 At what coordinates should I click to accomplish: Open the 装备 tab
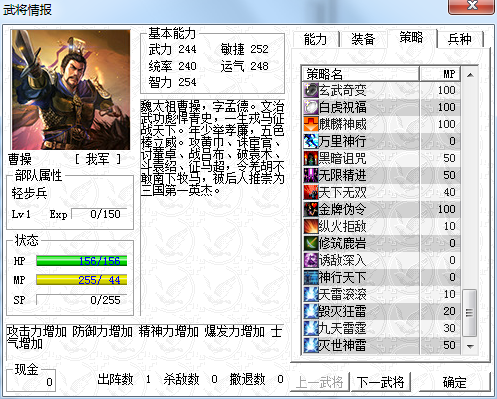point(363,39)
